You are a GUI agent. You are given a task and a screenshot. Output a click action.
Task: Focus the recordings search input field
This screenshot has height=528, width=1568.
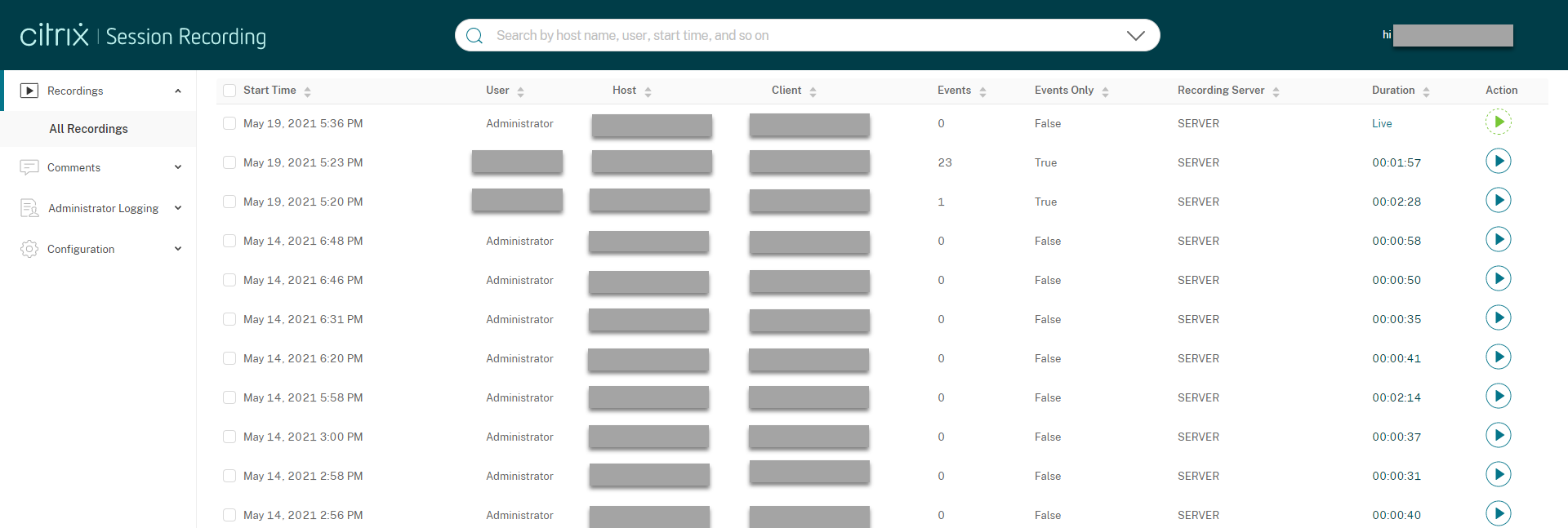coord(800,36)
